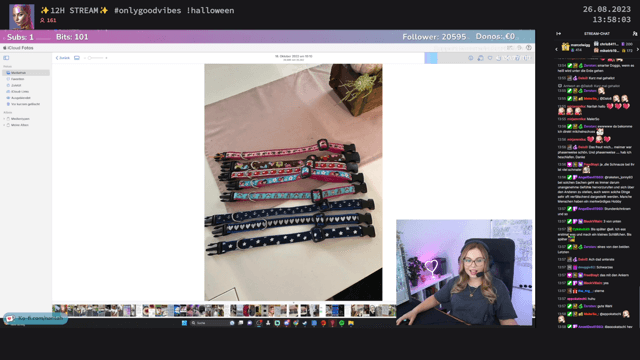Click the STREAM-CHAT header label
The image size is (640, 360).
[x=597, y=33]
